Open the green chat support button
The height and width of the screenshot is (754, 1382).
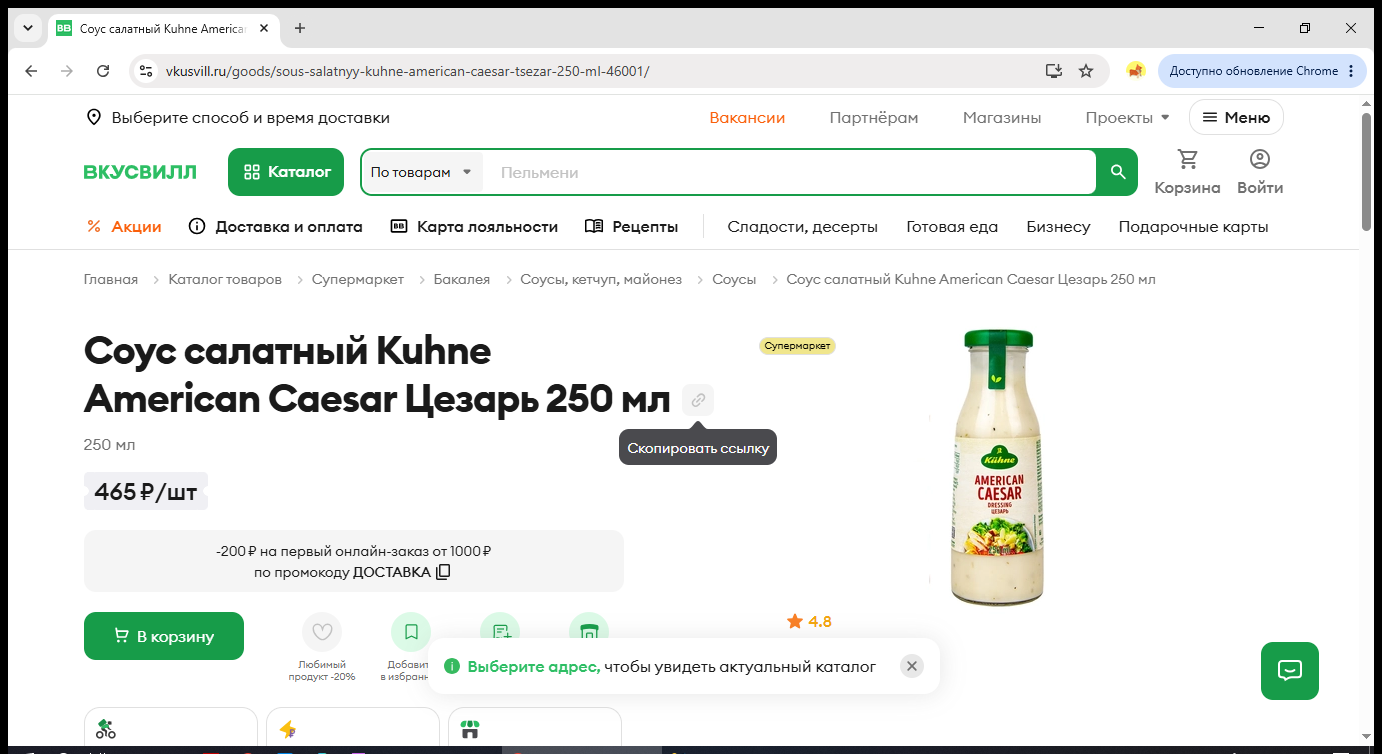1290,671
